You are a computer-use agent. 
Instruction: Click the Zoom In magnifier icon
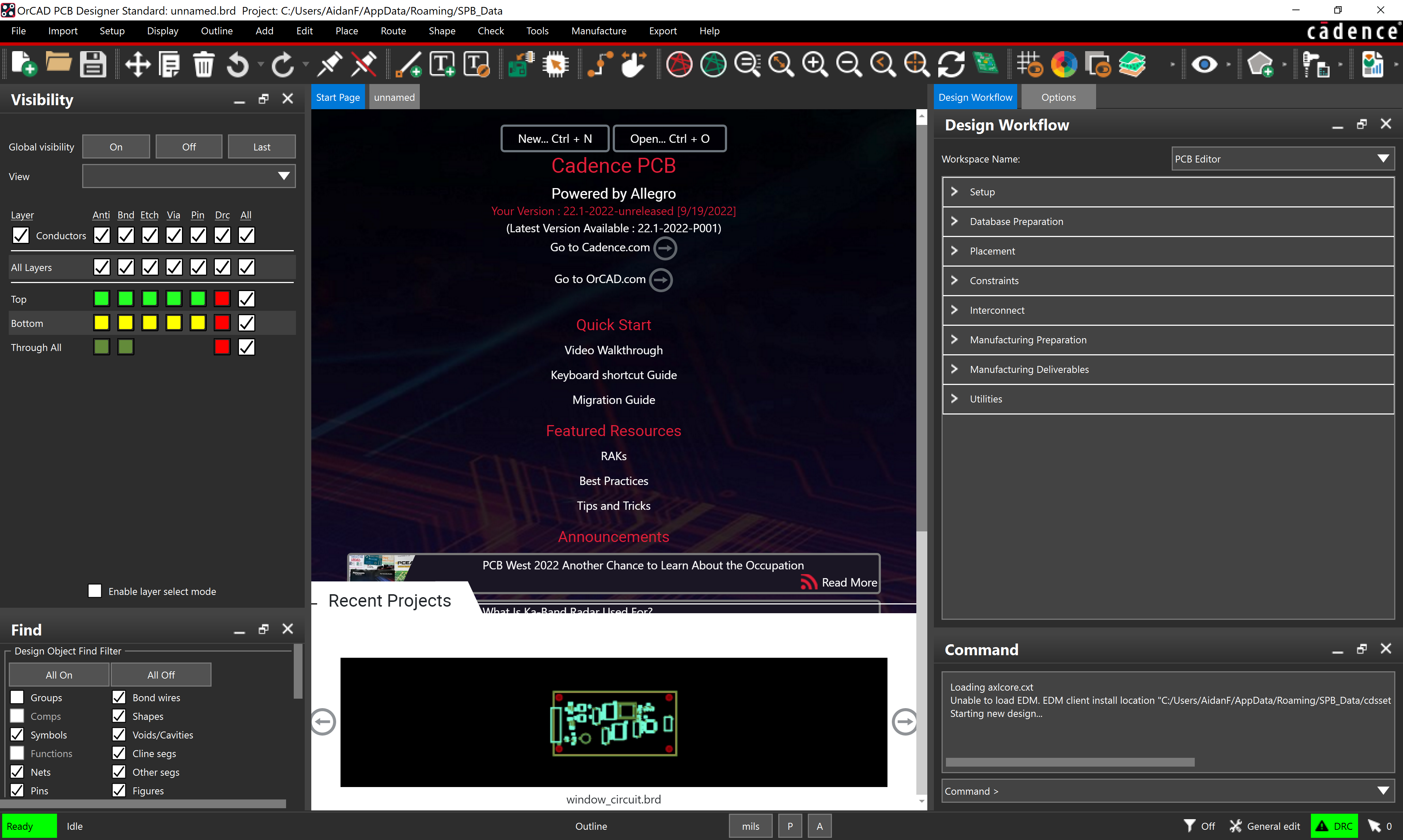(x=815, y=64)
